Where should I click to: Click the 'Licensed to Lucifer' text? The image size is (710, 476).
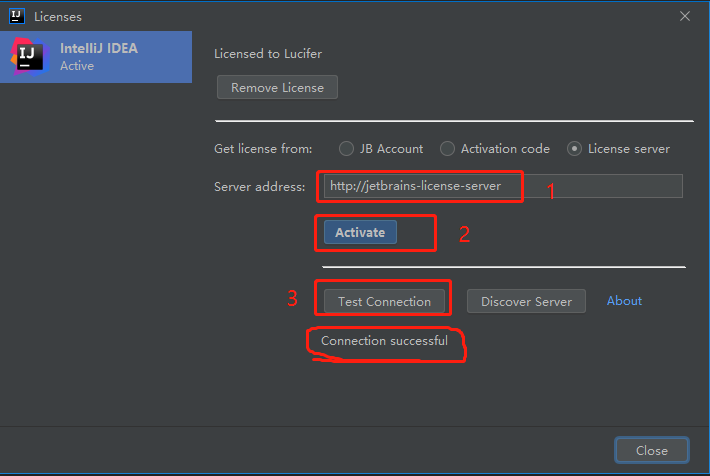point(268,54)
